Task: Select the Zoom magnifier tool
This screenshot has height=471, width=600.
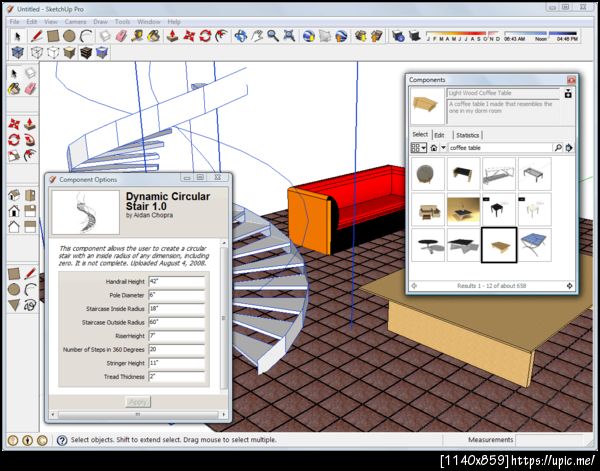Action: 273,36
